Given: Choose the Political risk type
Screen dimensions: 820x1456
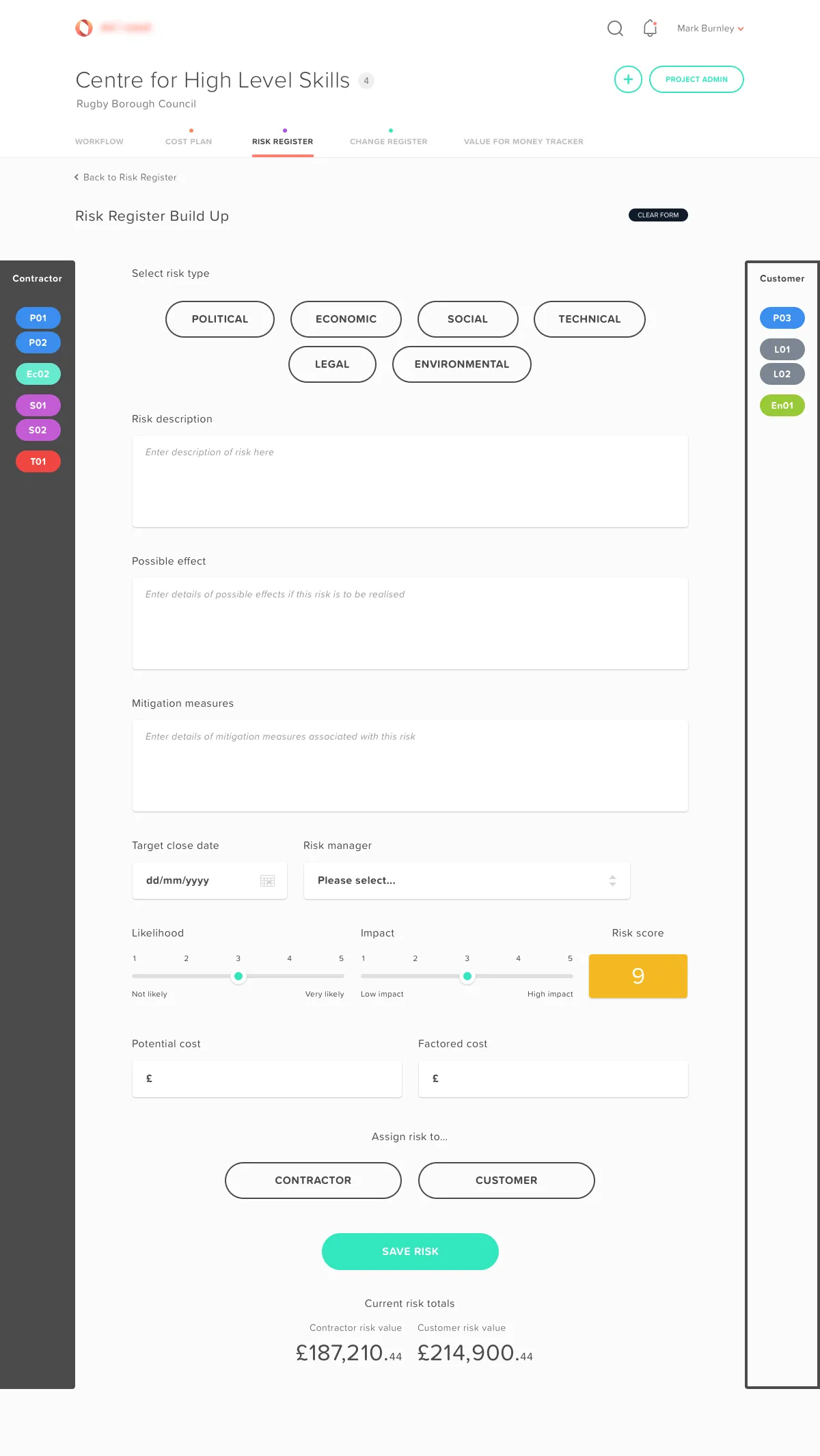Looking at the screenshot, I should [x=220, y=319].
